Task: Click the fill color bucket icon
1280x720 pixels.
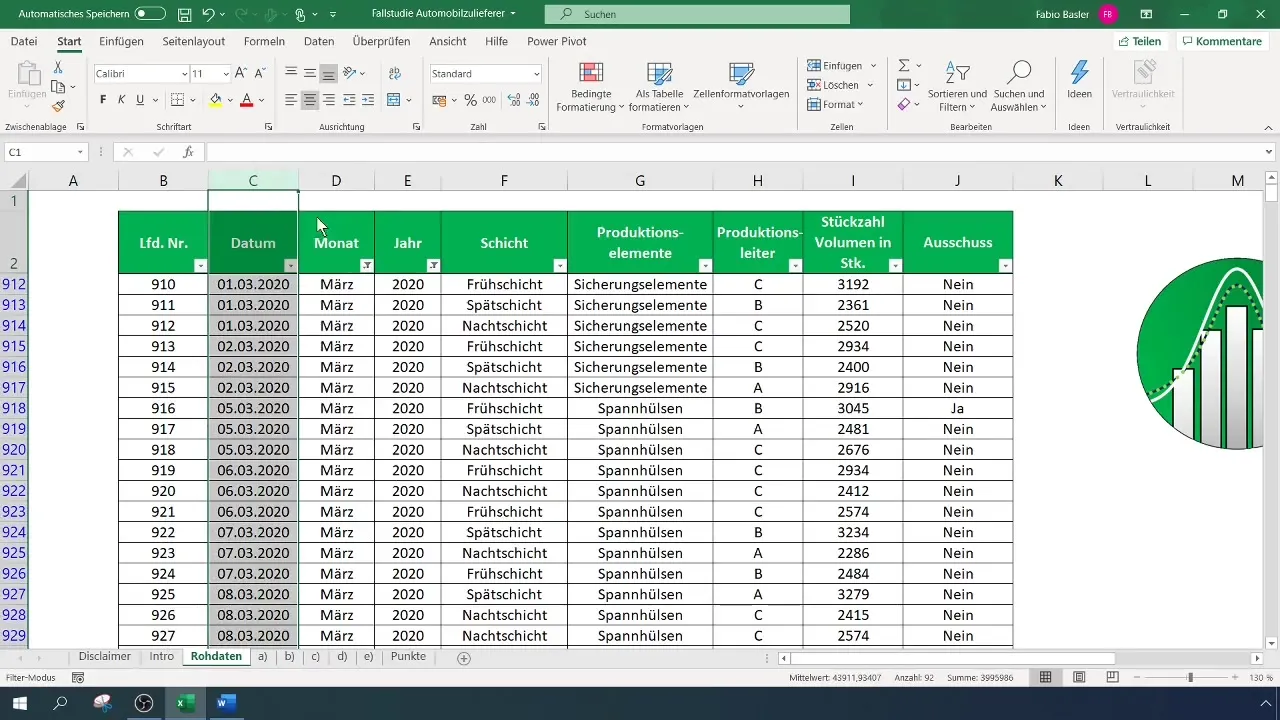Action: pos(215,100)
